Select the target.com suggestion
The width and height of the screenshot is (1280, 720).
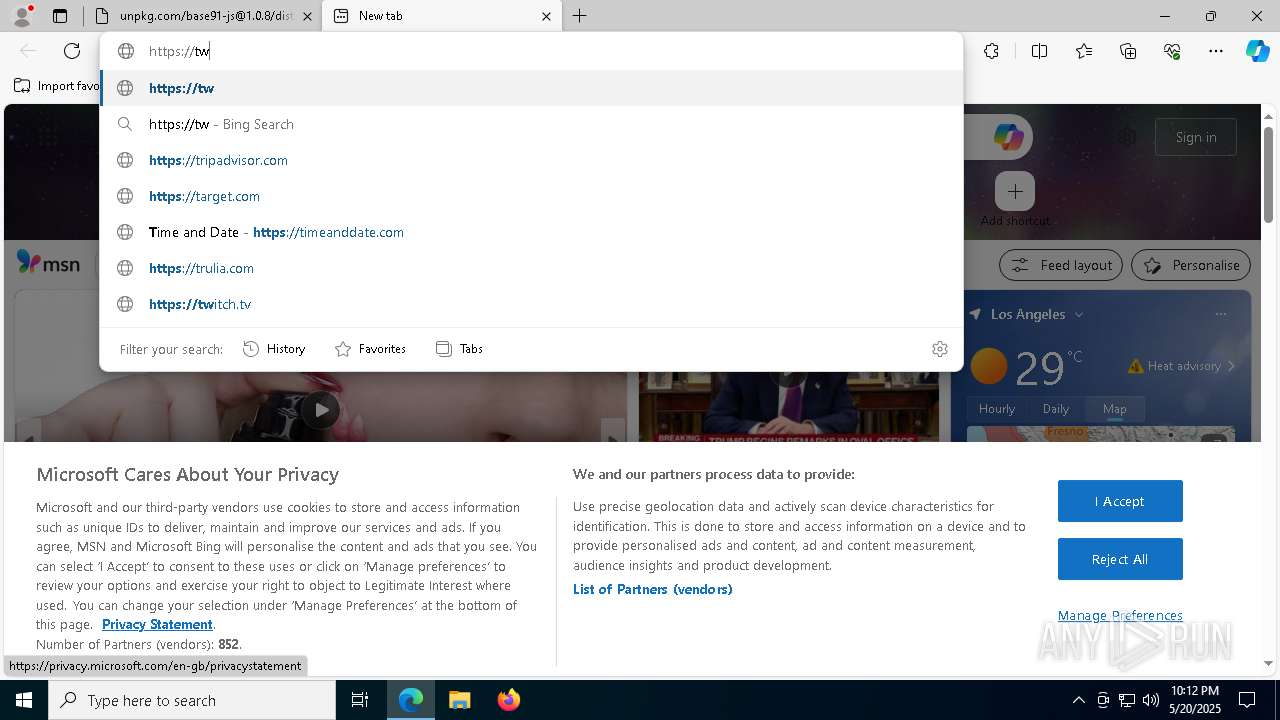pos(531,196)
